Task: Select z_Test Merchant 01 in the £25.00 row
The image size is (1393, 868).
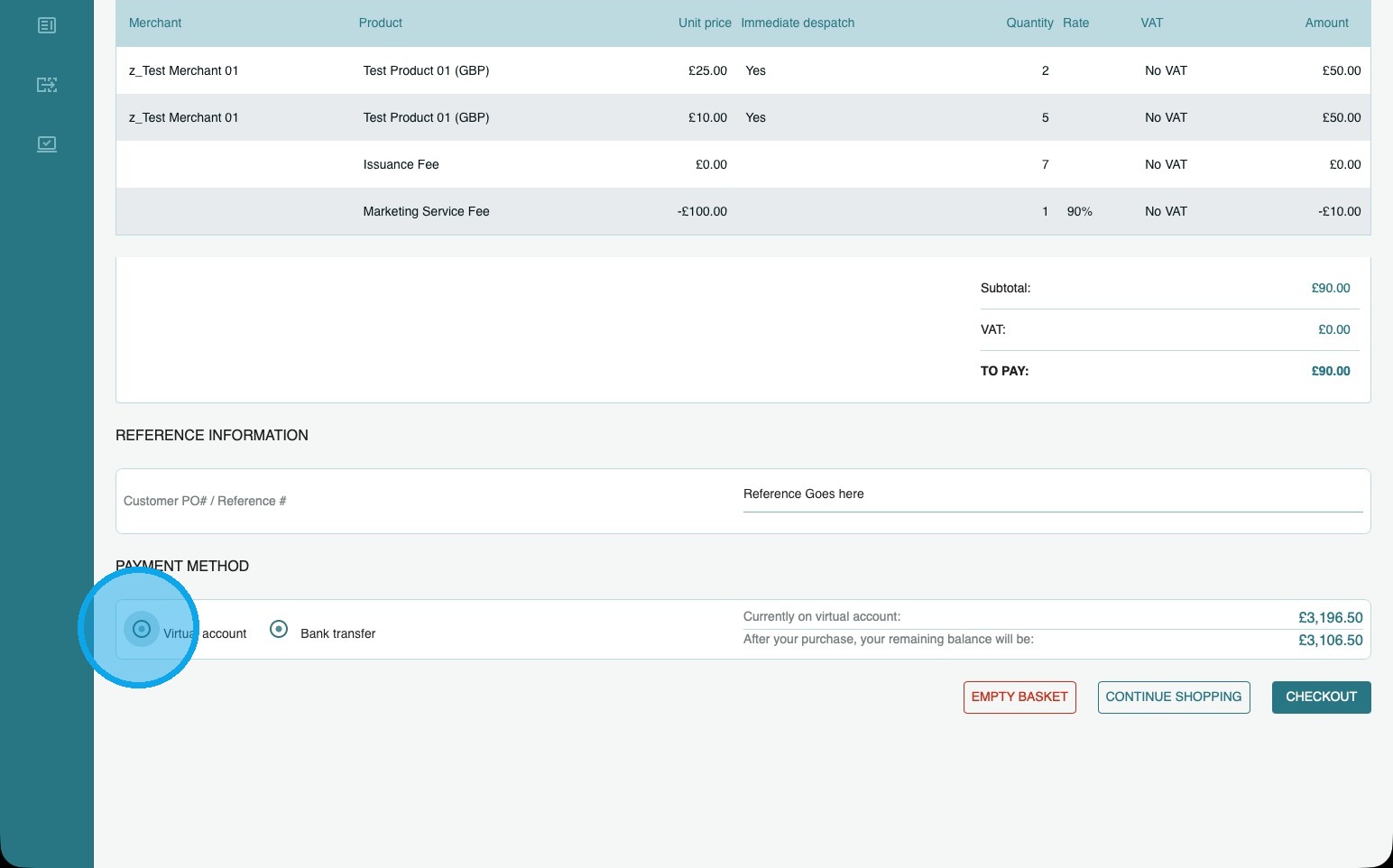Action: (184, 70)
